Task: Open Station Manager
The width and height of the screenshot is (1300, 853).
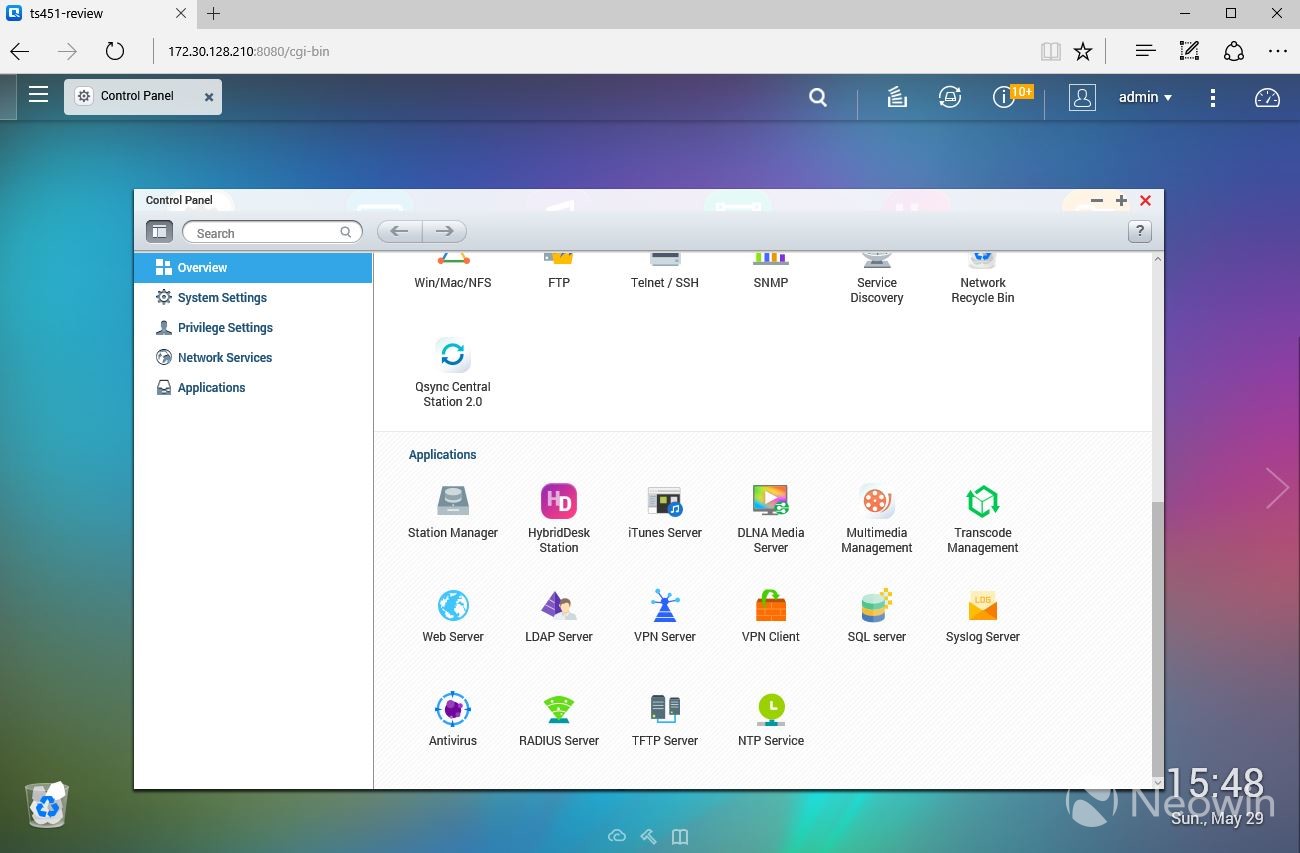Action: 452,512
